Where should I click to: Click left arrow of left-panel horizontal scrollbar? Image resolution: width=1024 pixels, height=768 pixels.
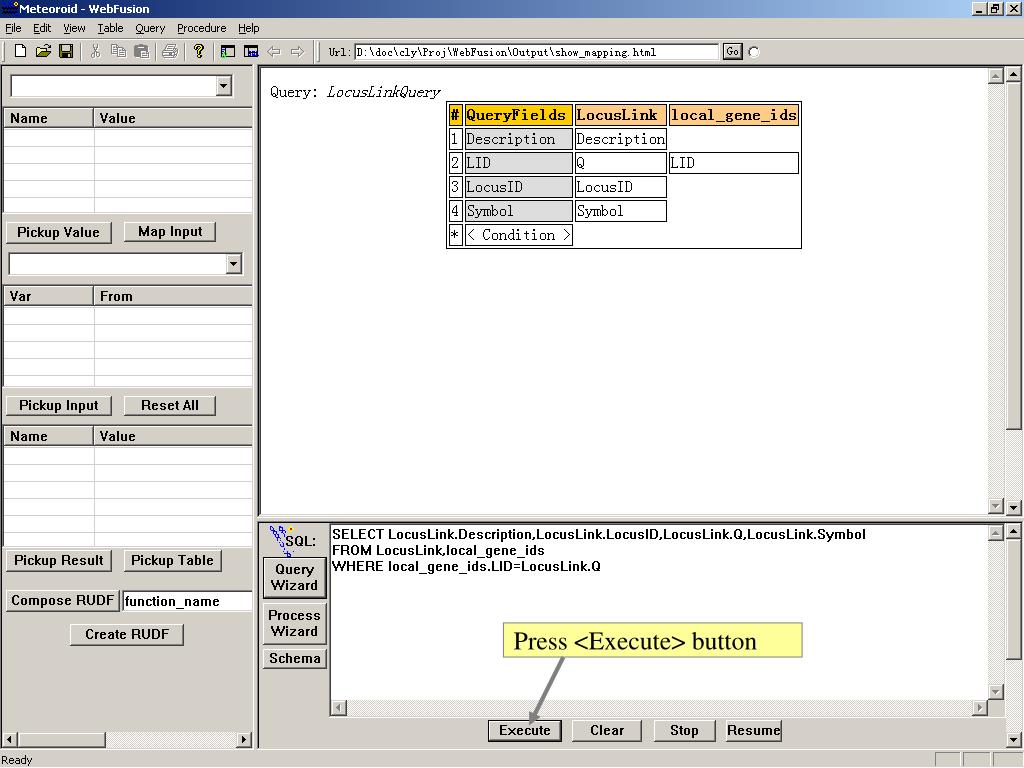tap(8, 739)
